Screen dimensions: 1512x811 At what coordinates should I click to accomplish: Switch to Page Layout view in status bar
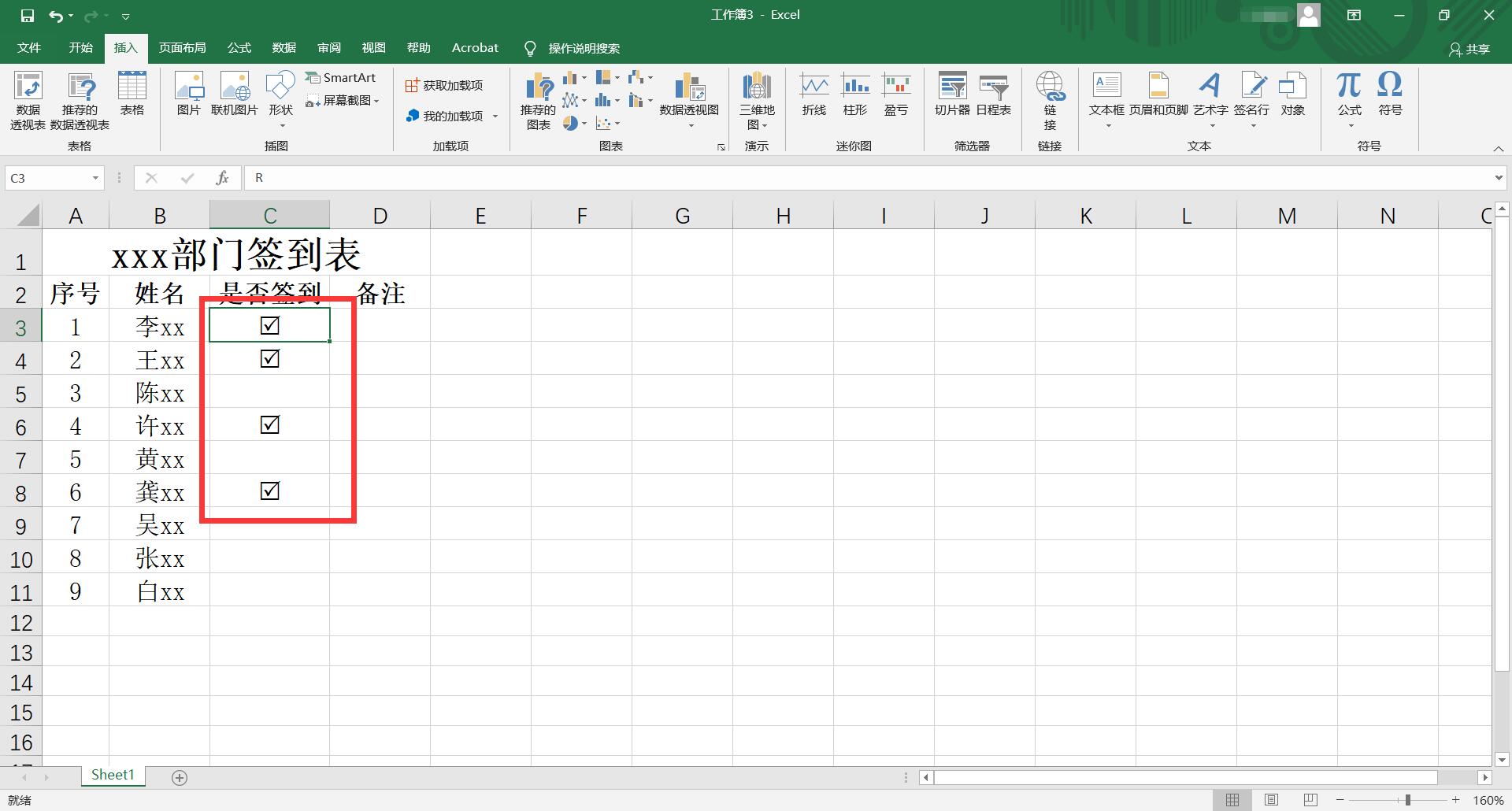point(1271,800)
